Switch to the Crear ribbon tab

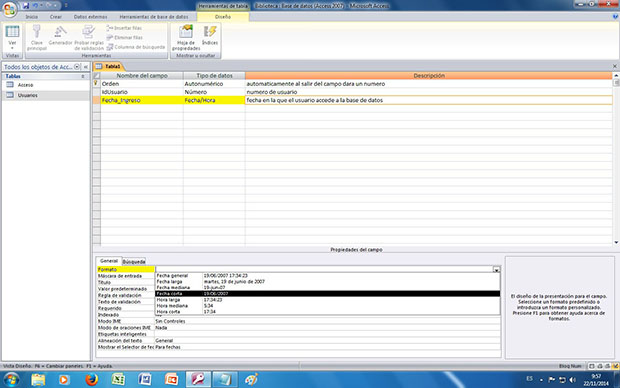tap(56, 17)
